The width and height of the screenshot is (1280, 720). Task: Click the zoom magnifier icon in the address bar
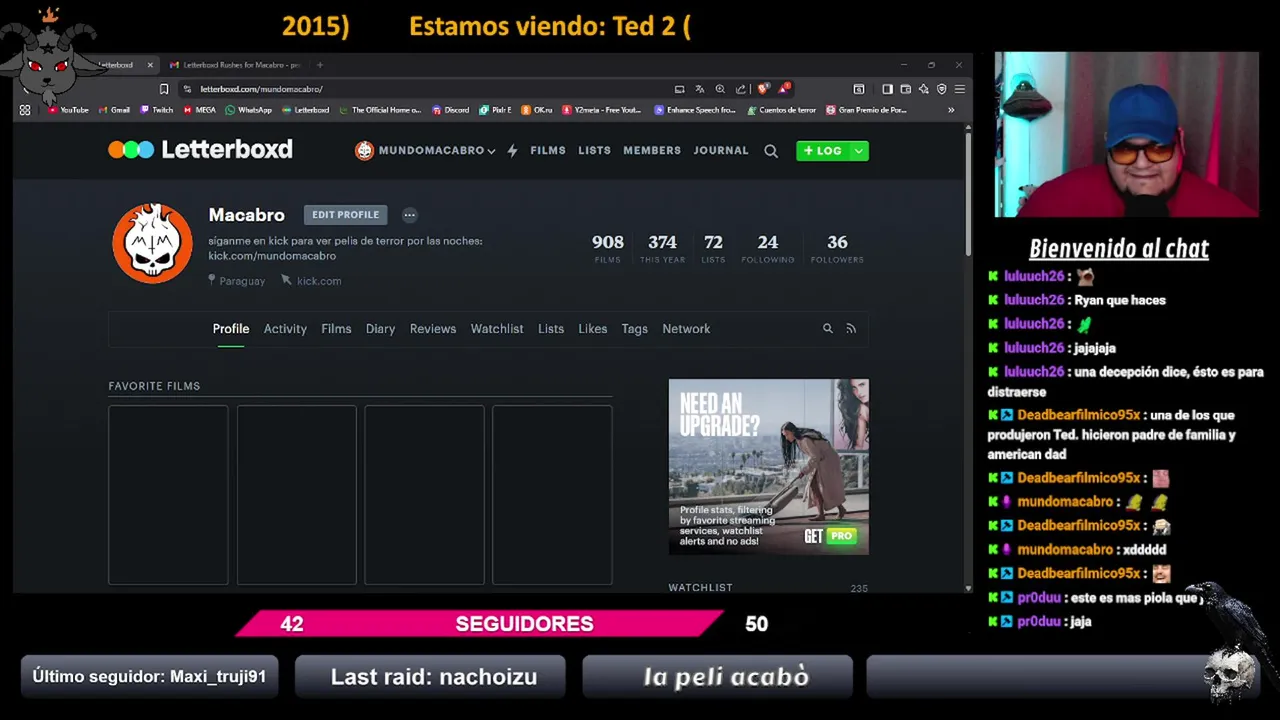(x=720, y=89)
